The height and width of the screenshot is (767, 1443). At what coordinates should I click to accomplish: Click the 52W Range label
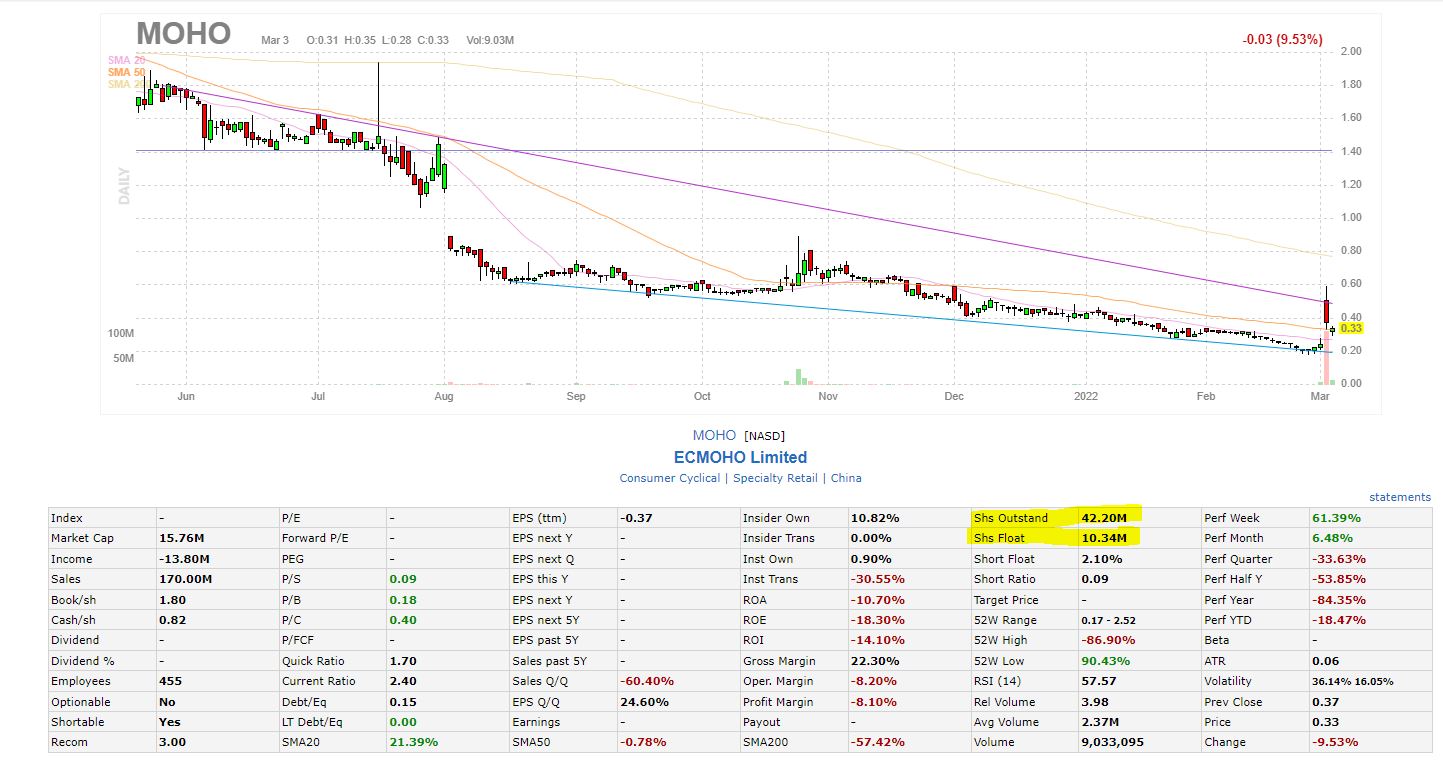(1006, 620)
